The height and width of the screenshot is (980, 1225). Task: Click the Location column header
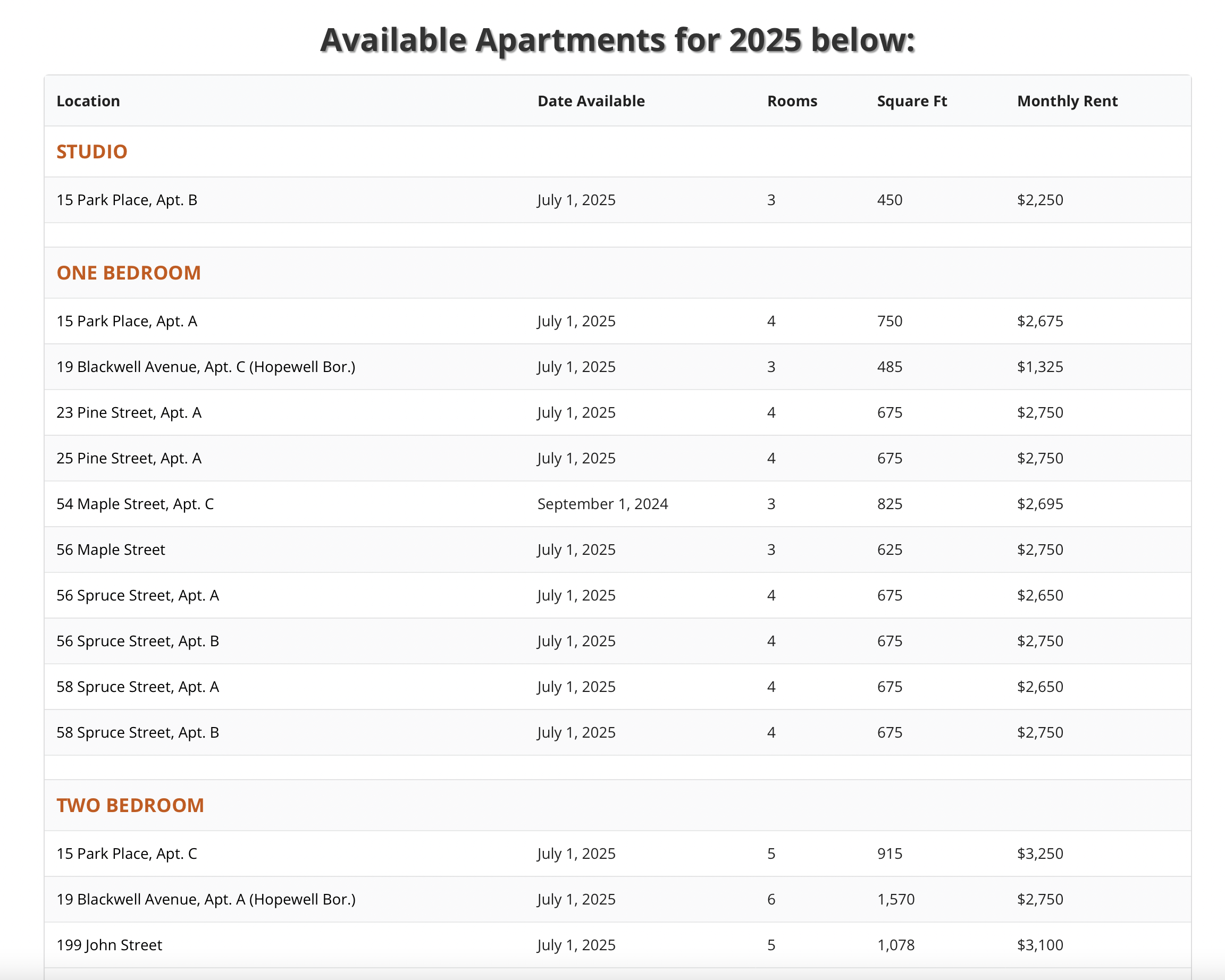(88, 101)
